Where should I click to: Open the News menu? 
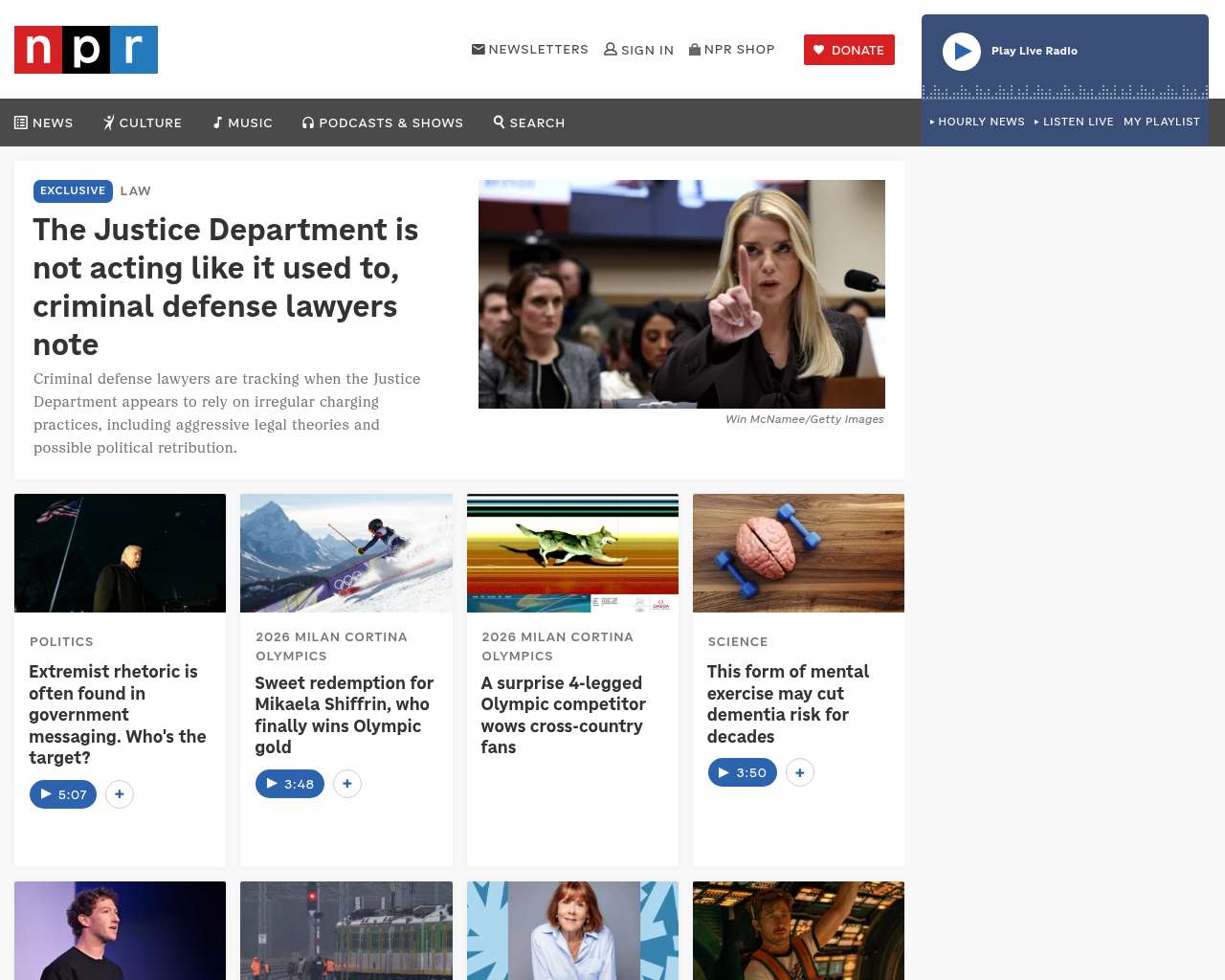pos(44,122)
